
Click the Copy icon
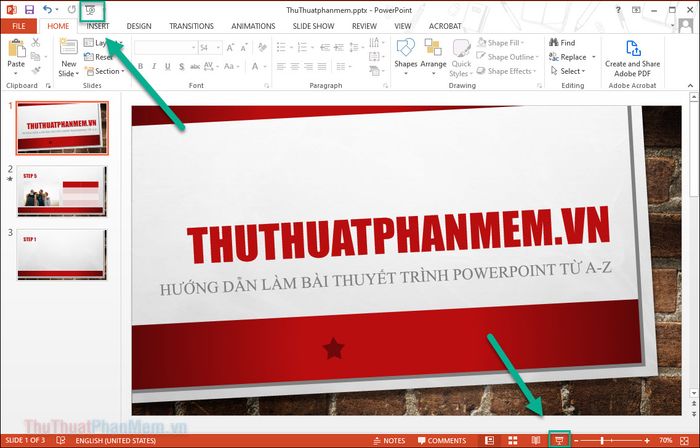coord(36,57)
